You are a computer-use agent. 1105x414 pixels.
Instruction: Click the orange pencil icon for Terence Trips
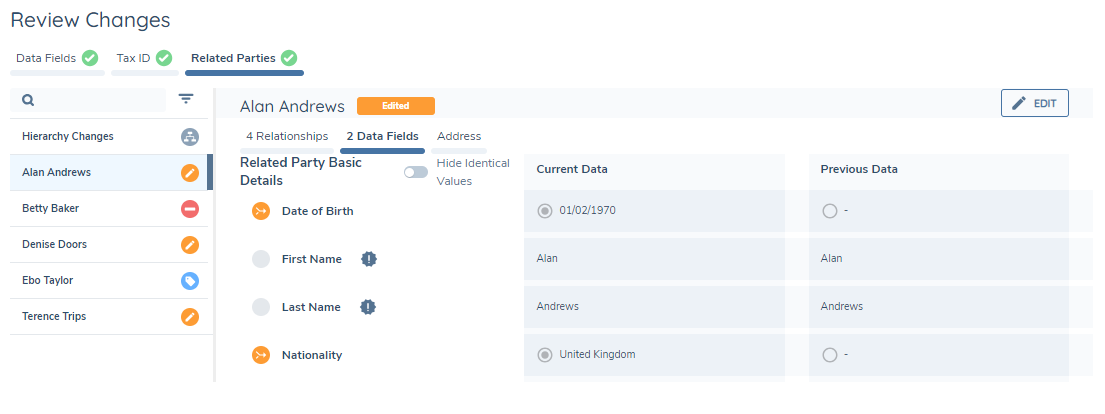[190, 317]
